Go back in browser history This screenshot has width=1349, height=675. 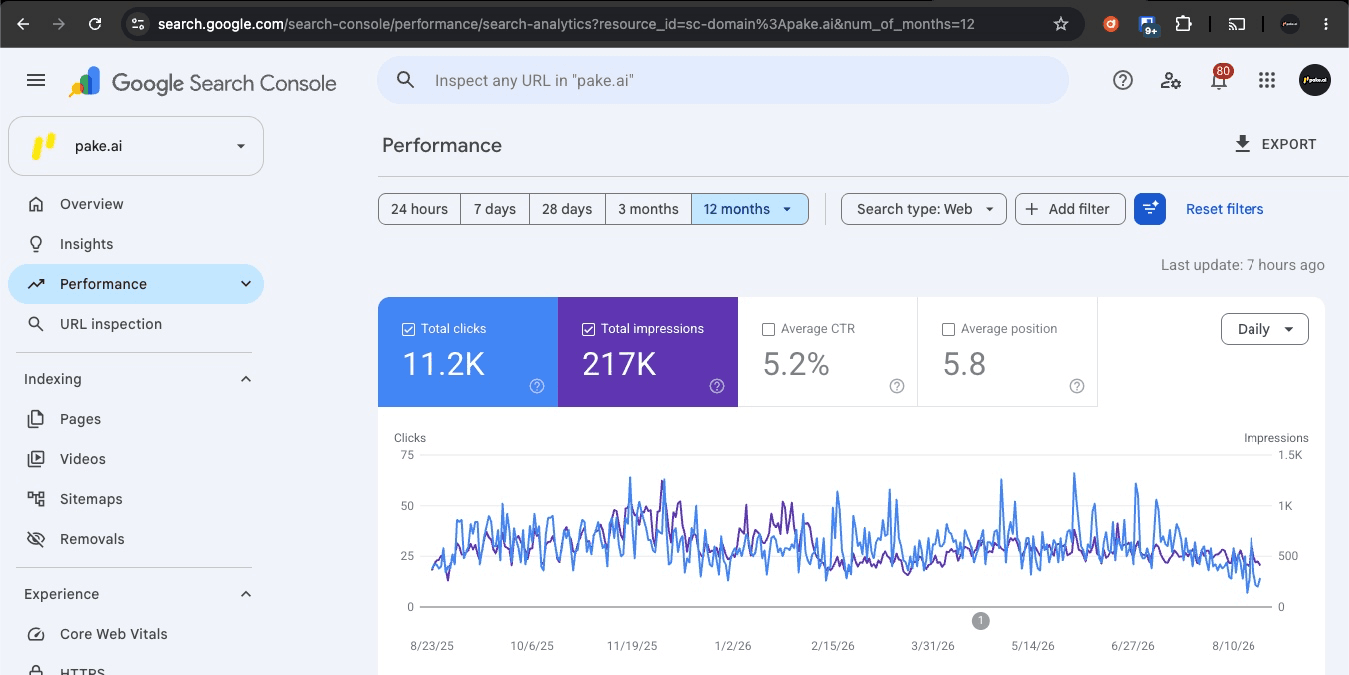[23, 24]
